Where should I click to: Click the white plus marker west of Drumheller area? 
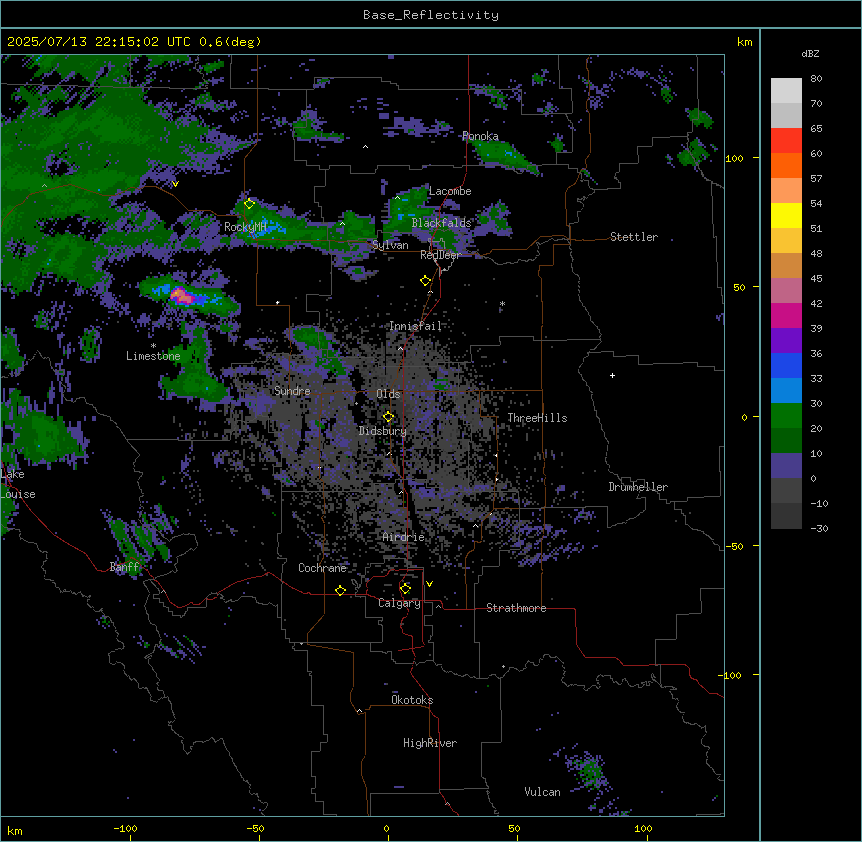(612, 375)
